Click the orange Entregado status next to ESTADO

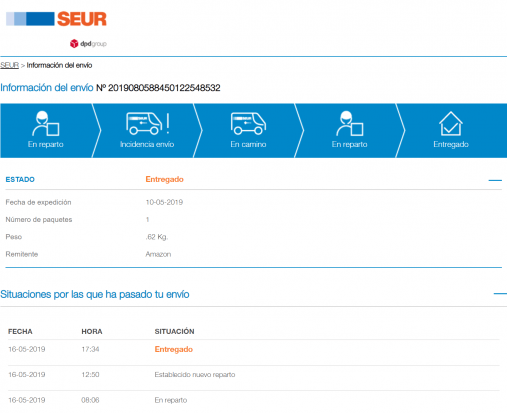coord(165,179)
